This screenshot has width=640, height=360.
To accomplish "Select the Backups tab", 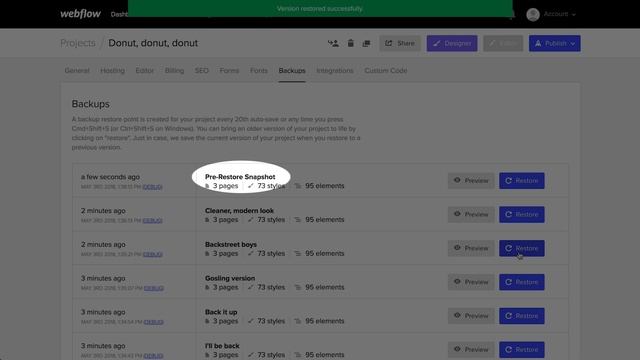I will [x=292, y=71].
